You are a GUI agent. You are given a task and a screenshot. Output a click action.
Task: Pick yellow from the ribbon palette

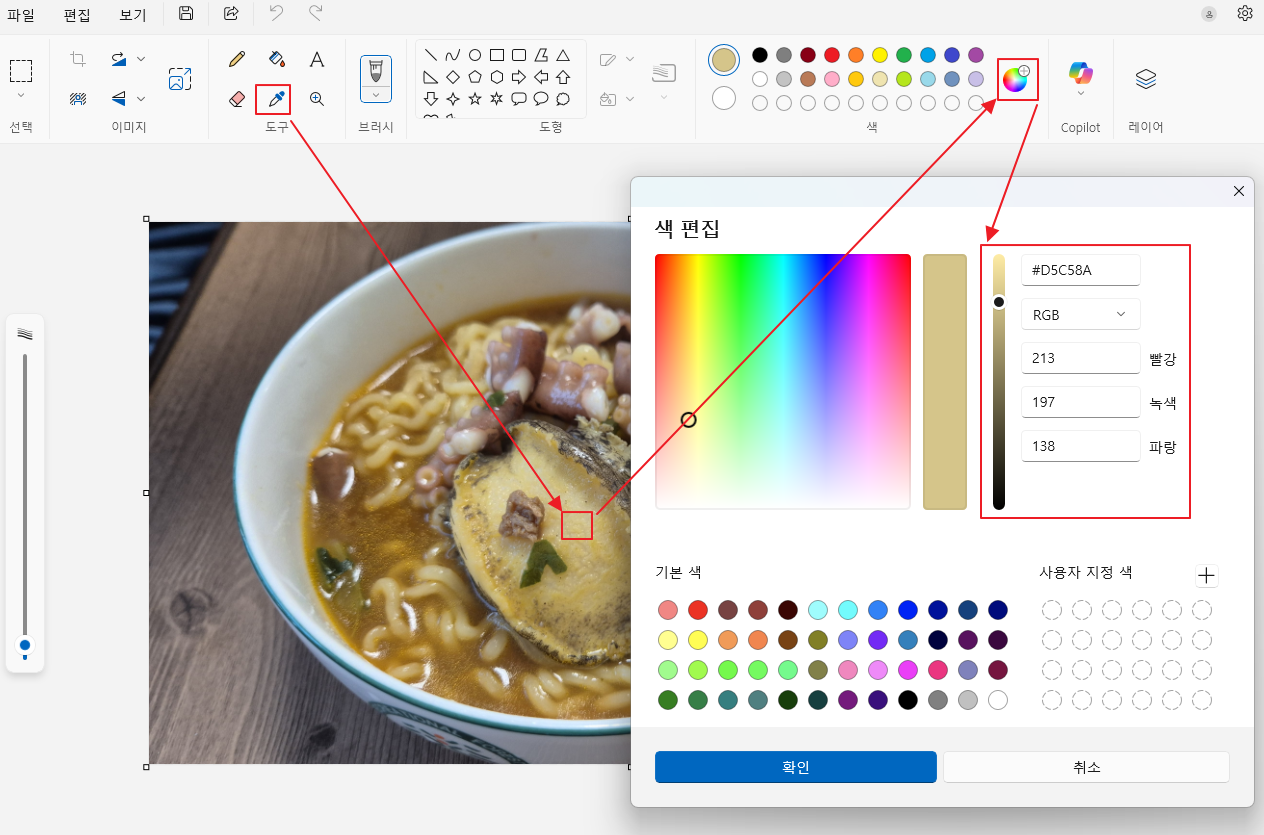880,55
